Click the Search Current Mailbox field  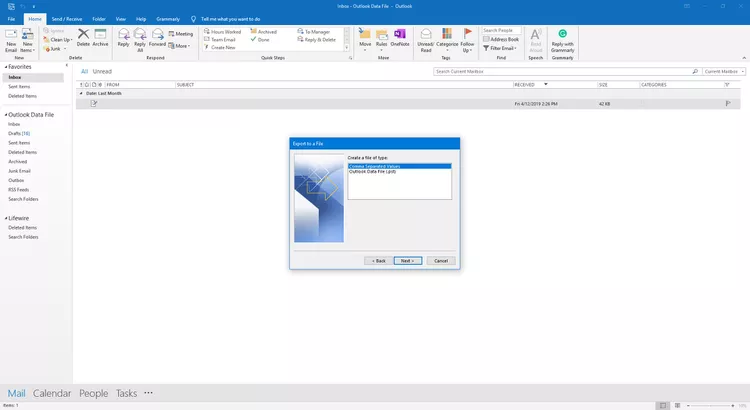click(x=562, y=71)
